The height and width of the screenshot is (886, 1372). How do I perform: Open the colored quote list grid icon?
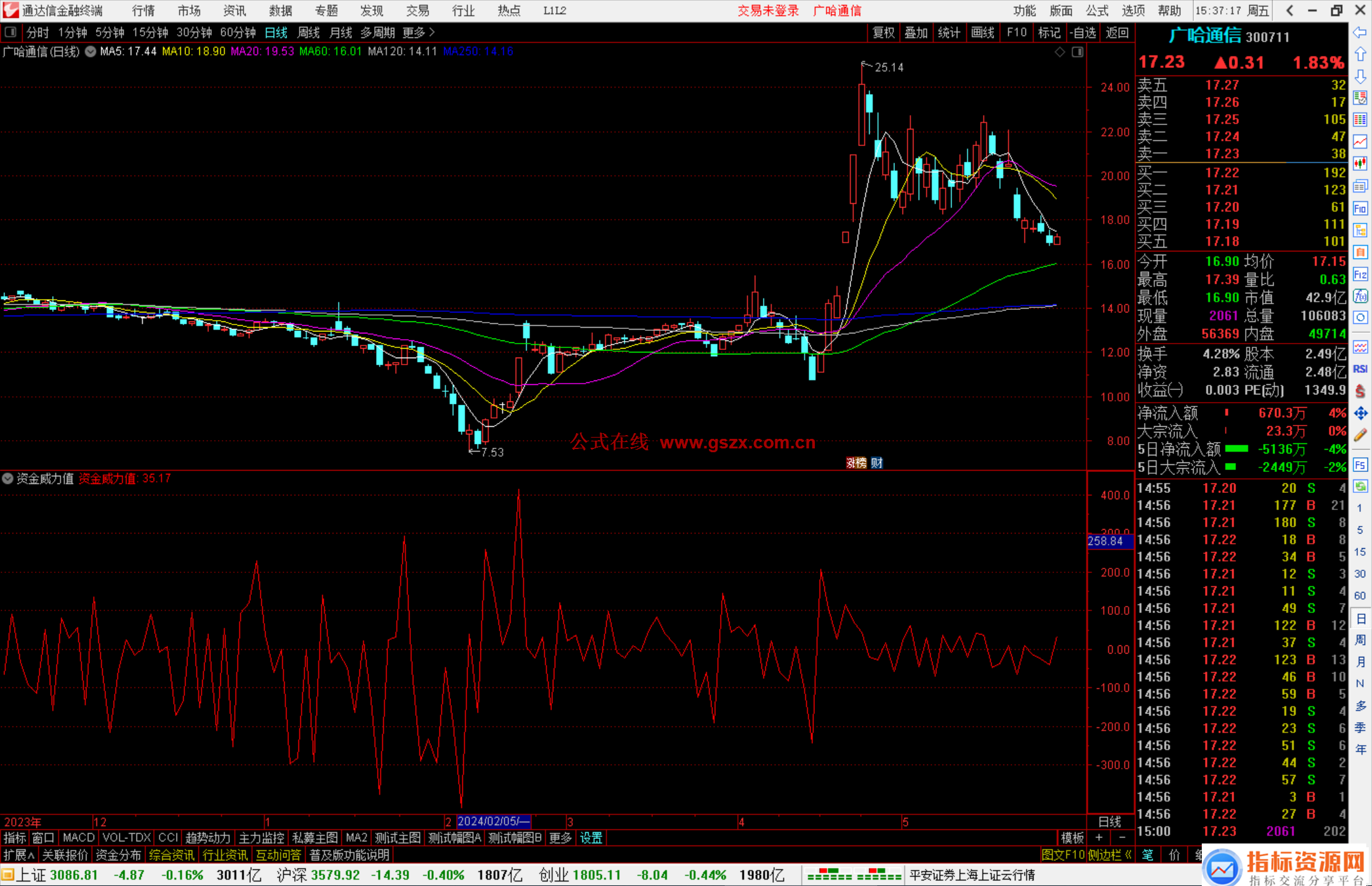1360,120
